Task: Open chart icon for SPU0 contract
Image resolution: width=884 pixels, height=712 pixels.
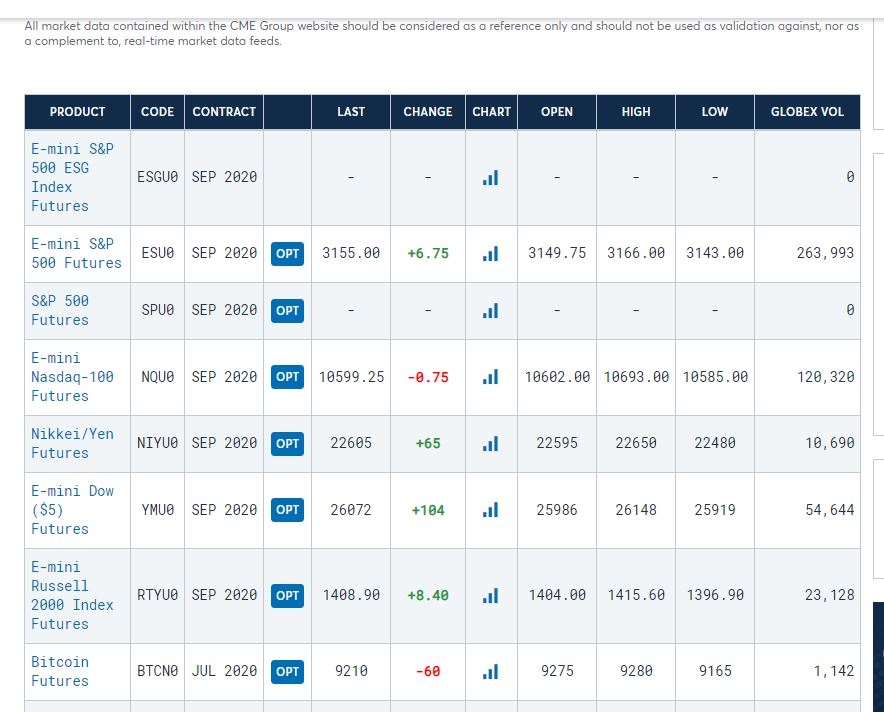Action: pyautogui.click(x=490, y=311)
